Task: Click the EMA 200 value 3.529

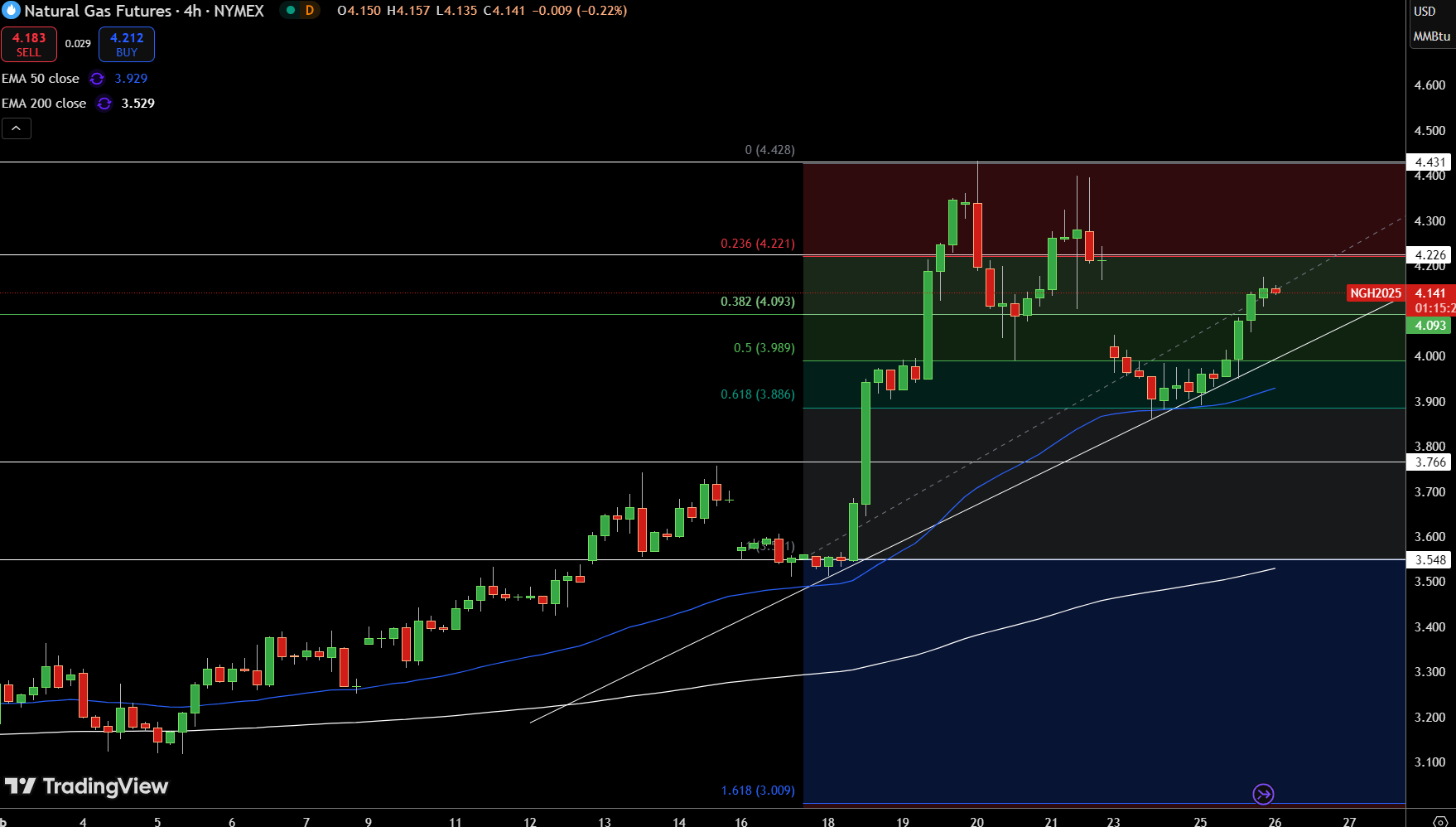Action: tap(138, 104)
